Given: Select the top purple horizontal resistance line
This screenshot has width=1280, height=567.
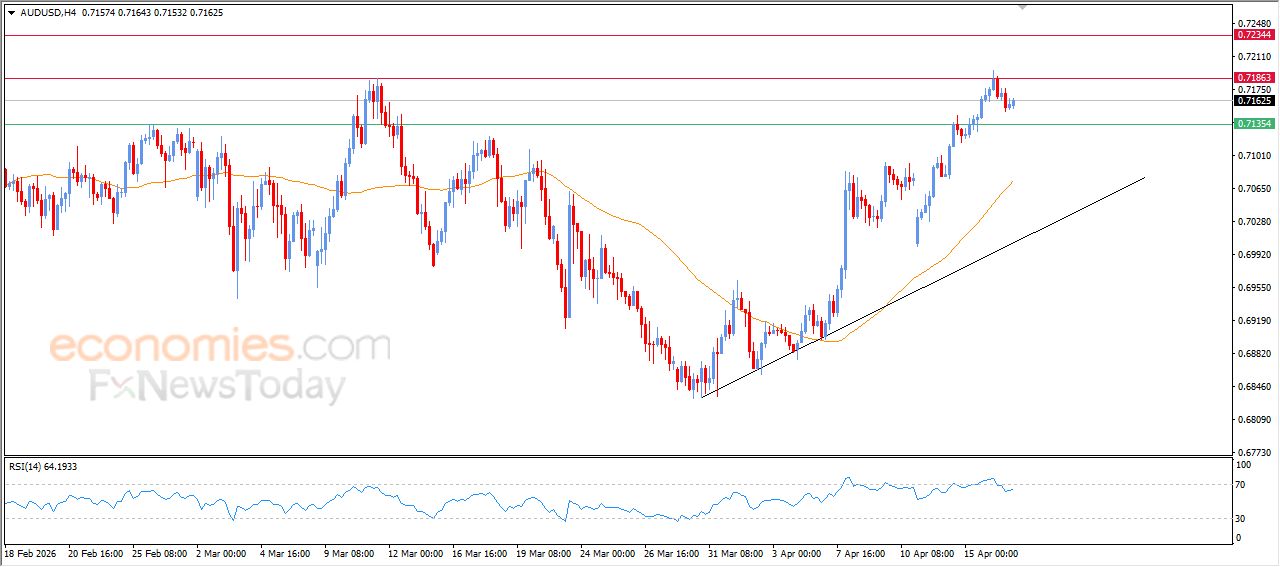Looking at the screenshot, I should point(600,36).
